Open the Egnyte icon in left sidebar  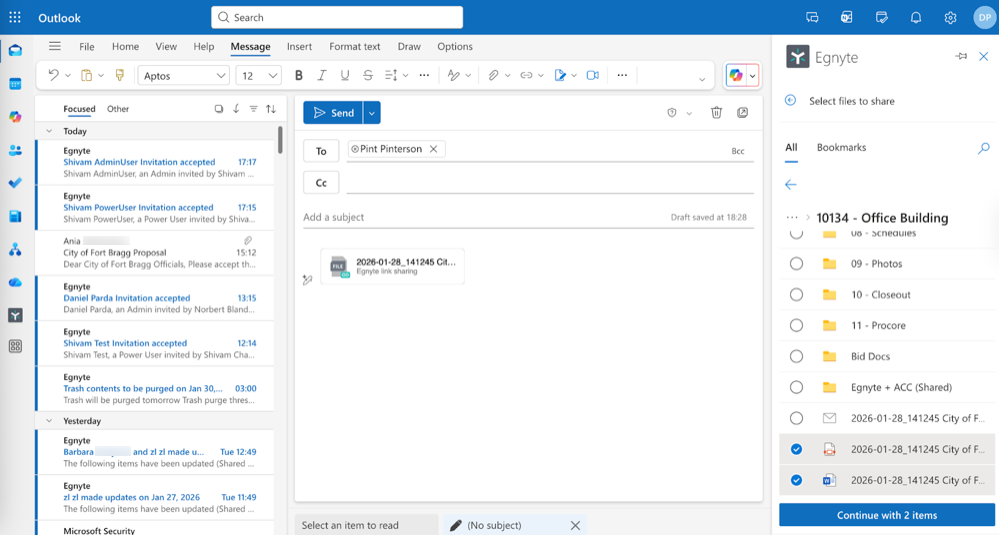pos(15,315)
